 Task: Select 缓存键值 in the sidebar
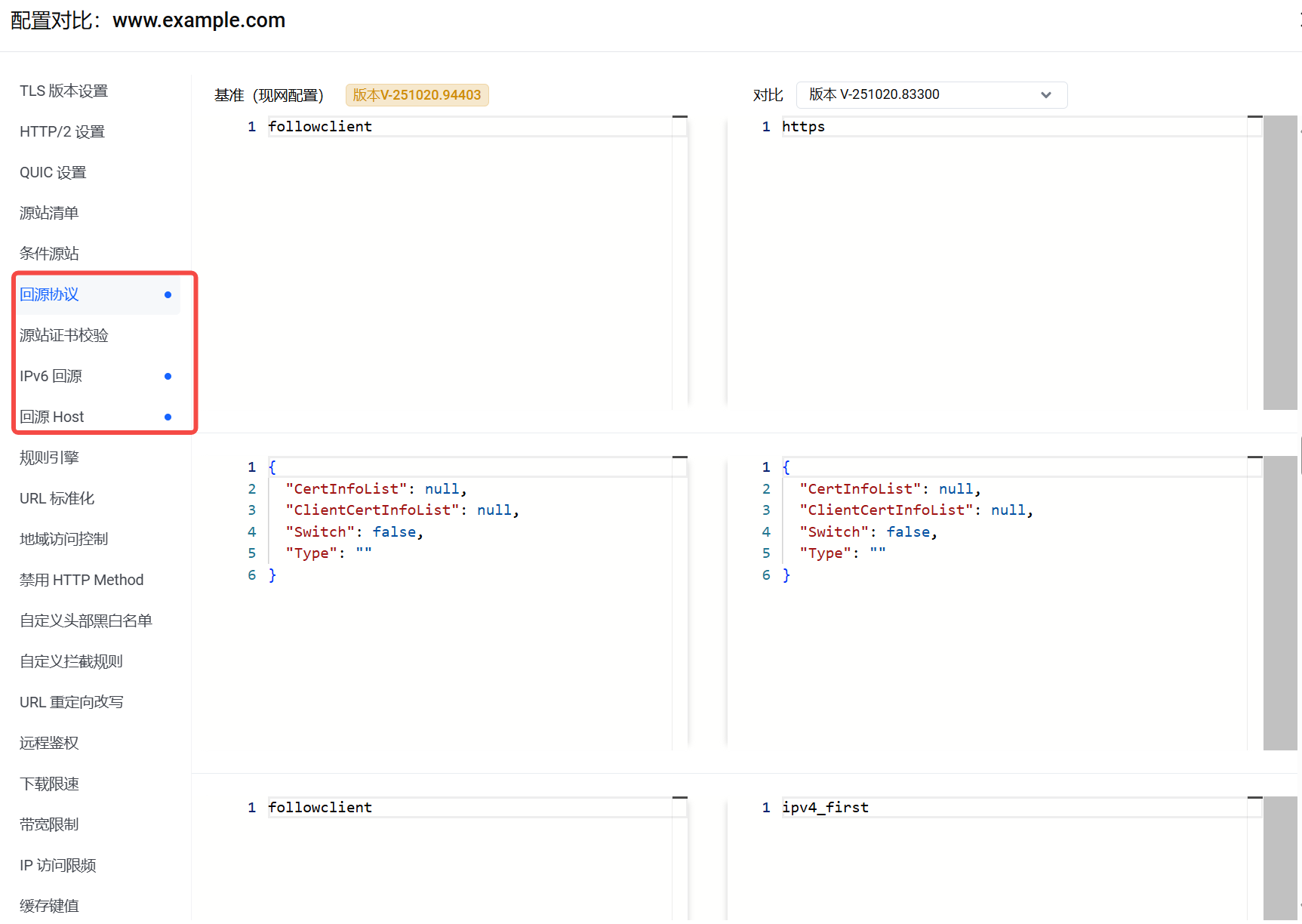pyautogui.click(x=49, y=906)
